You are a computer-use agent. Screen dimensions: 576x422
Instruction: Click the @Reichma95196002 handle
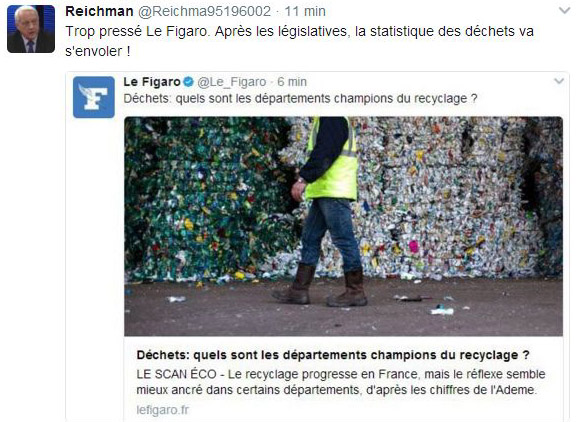click(x=204, y=11)
